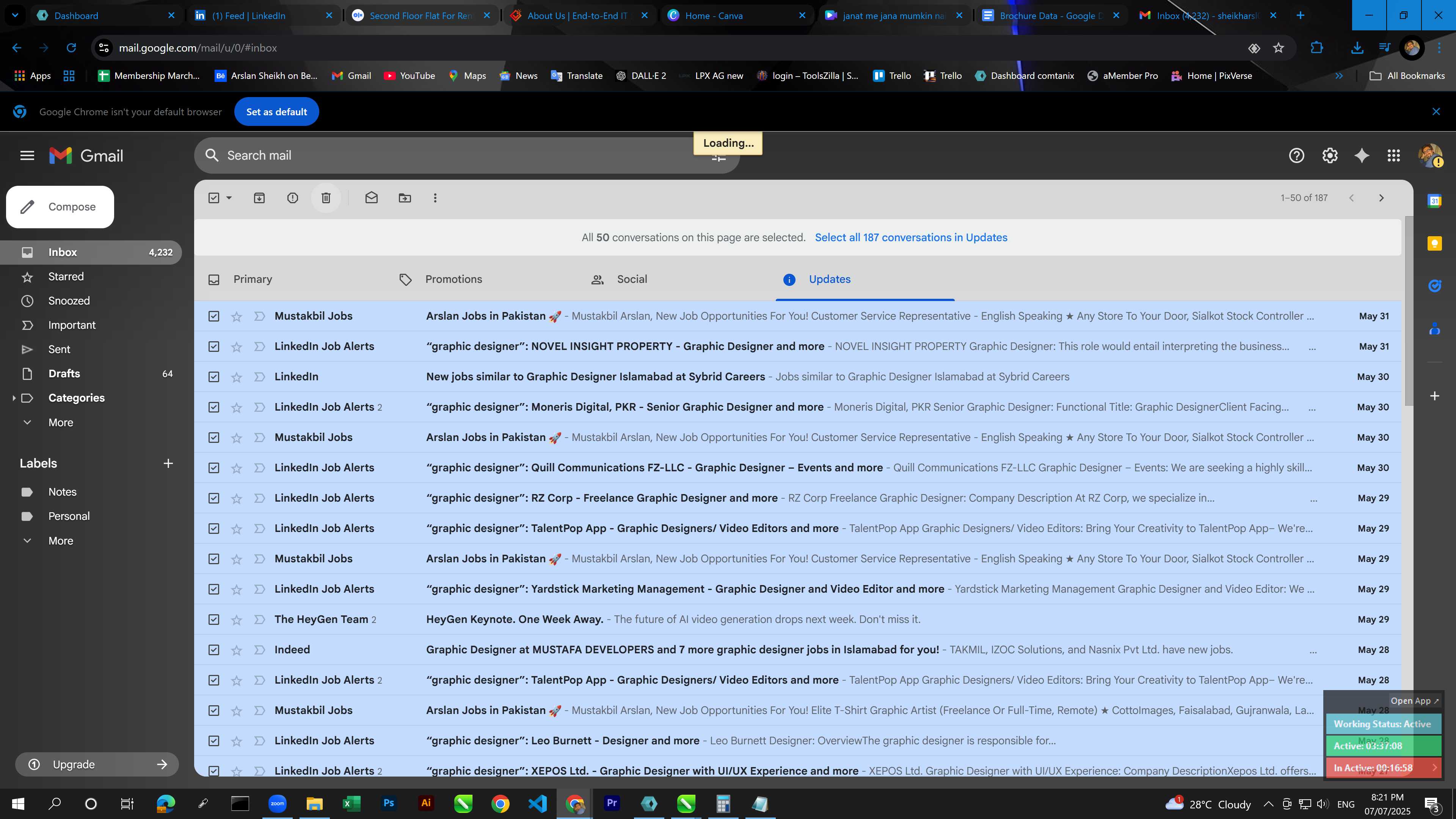Click the Create new label plus icon

[168, 463]
